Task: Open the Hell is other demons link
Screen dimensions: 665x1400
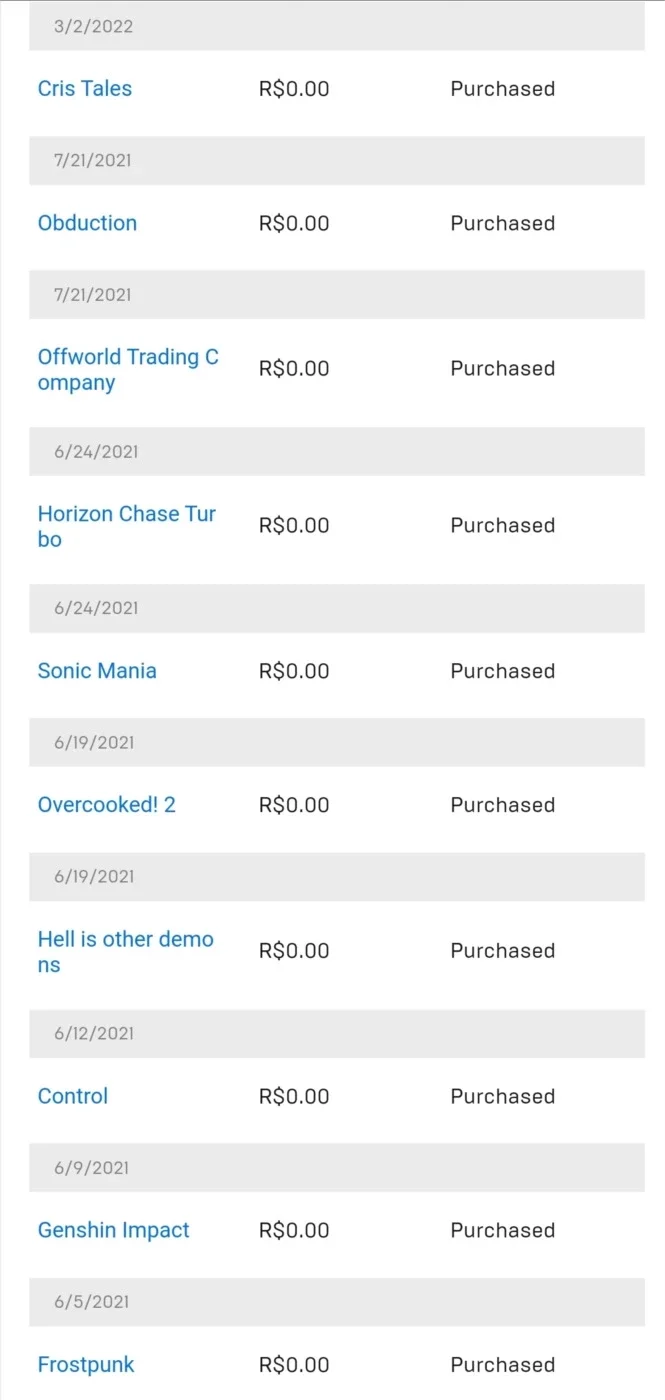Action: pos(126,951)
